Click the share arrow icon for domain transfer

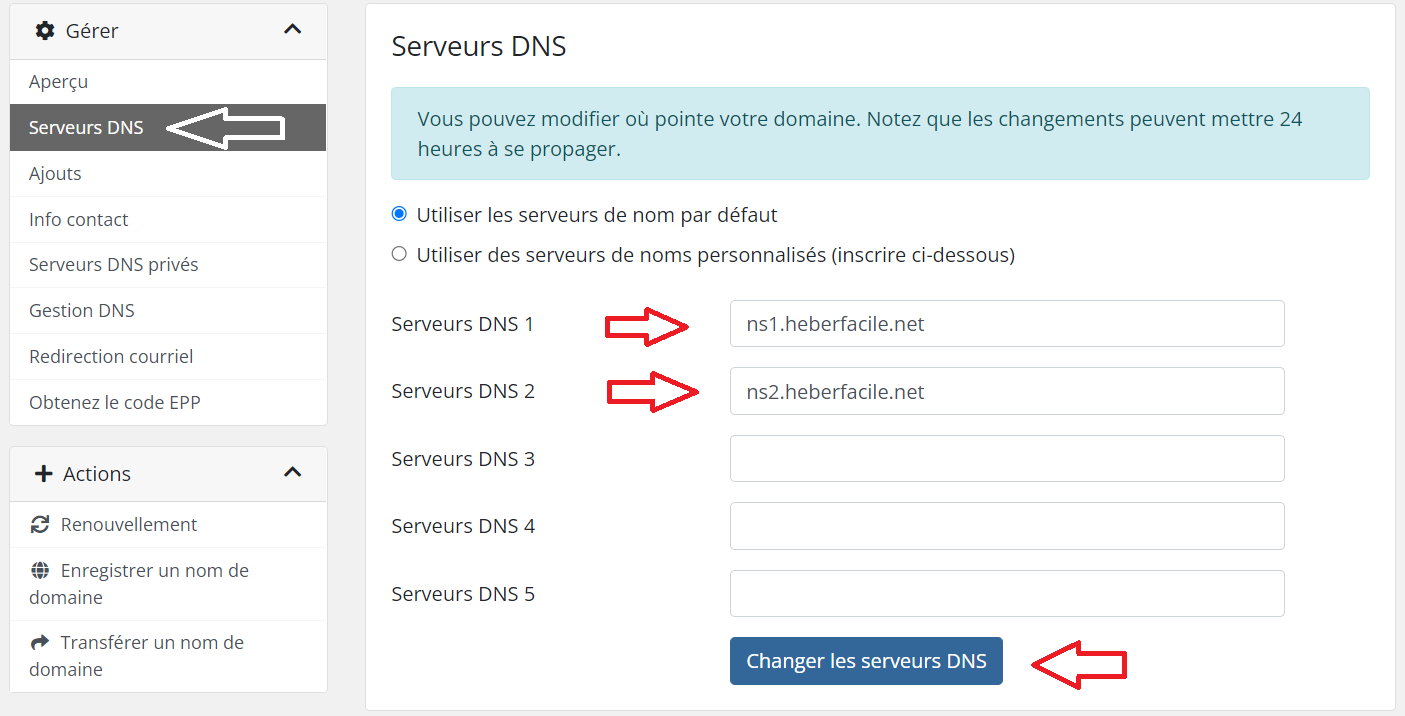tap(40, 643)
